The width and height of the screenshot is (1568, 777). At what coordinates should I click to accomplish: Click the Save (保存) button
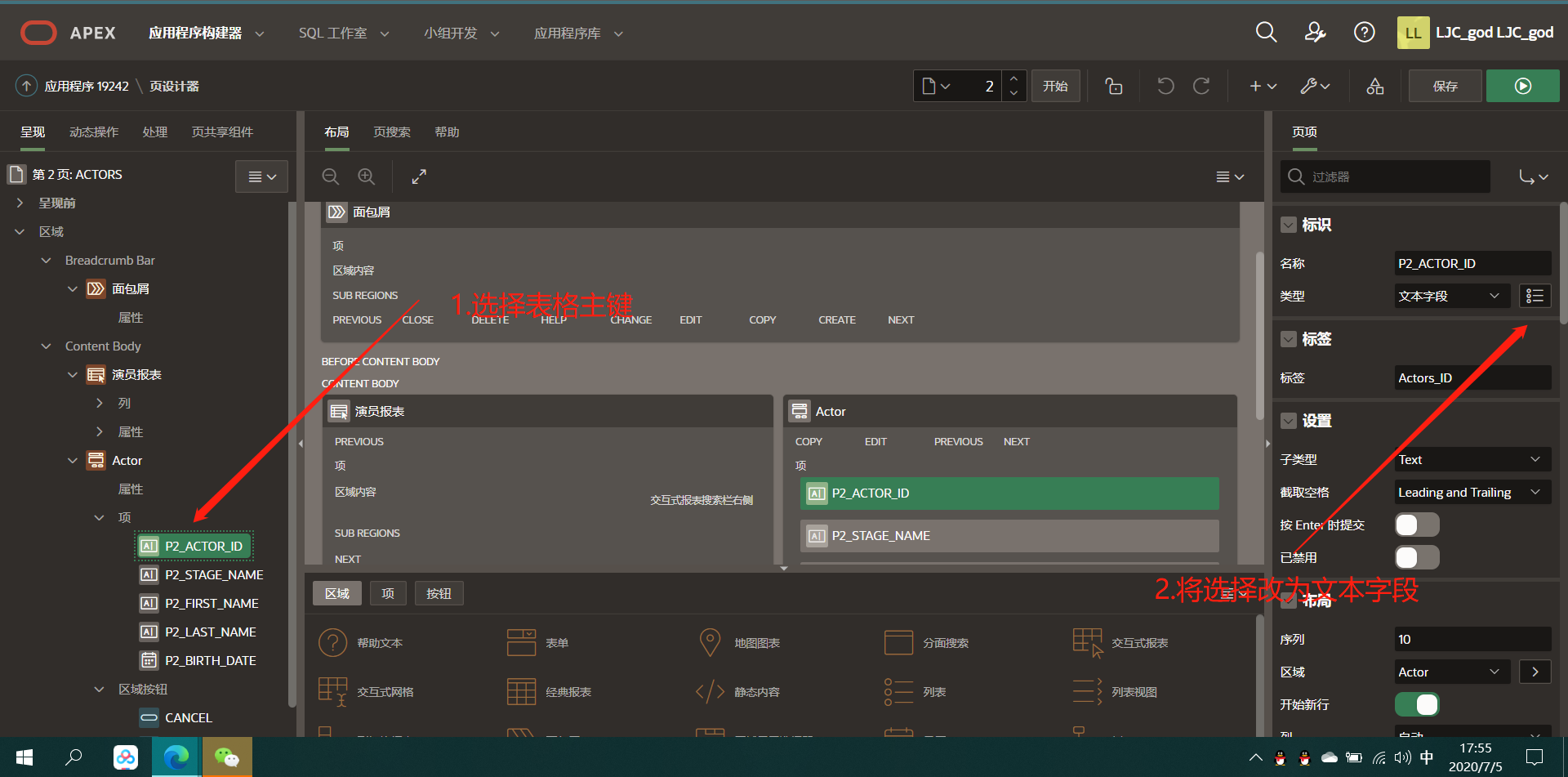pos(1445,86)
